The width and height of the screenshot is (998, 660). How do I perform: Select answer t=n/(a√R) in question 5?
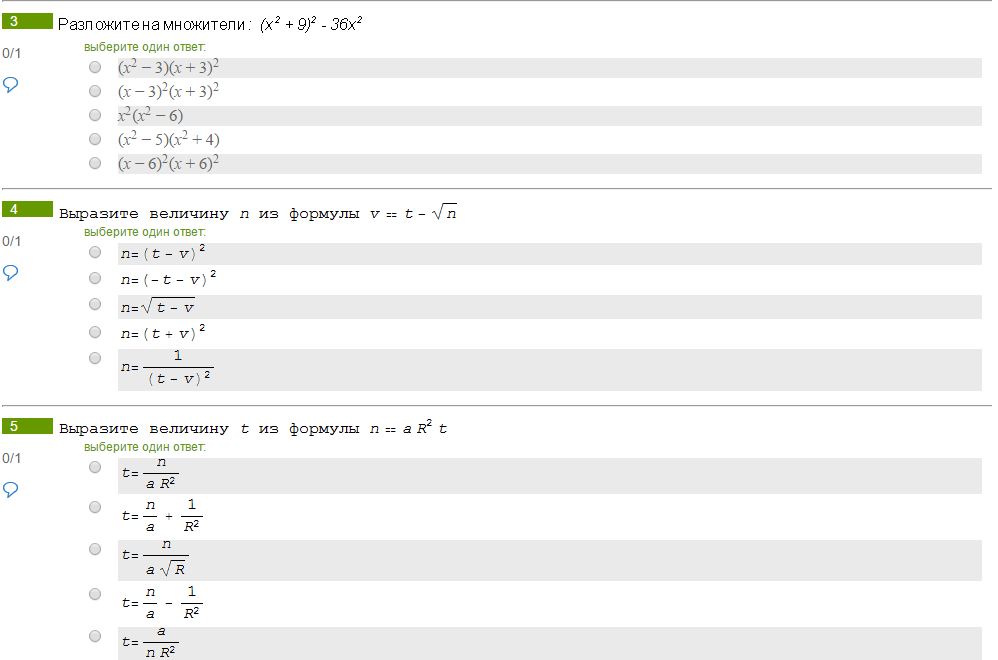tap(95, 549)
